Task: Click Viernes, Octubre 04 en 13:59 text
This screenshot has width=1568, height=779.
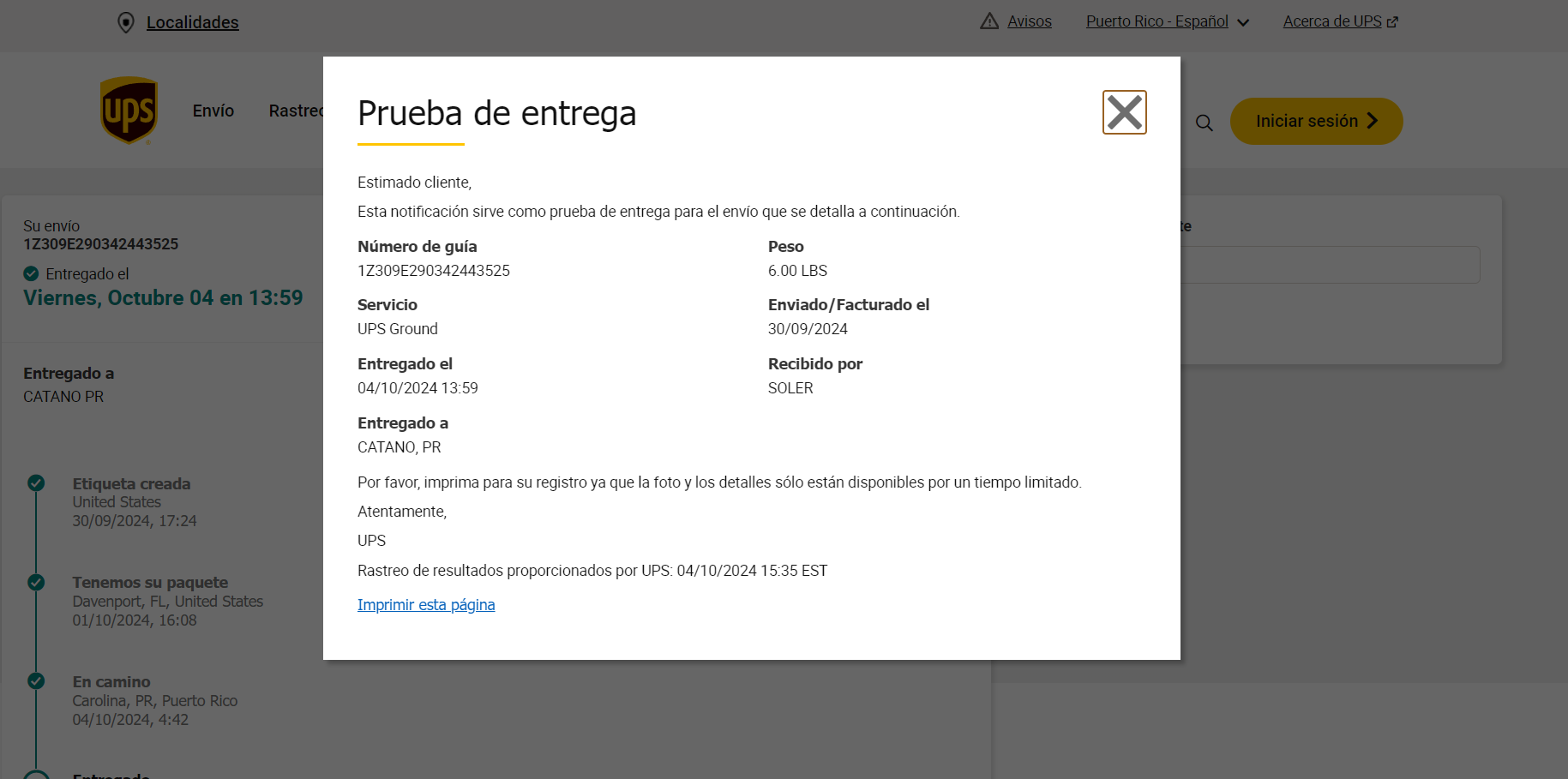Action: 163,297
